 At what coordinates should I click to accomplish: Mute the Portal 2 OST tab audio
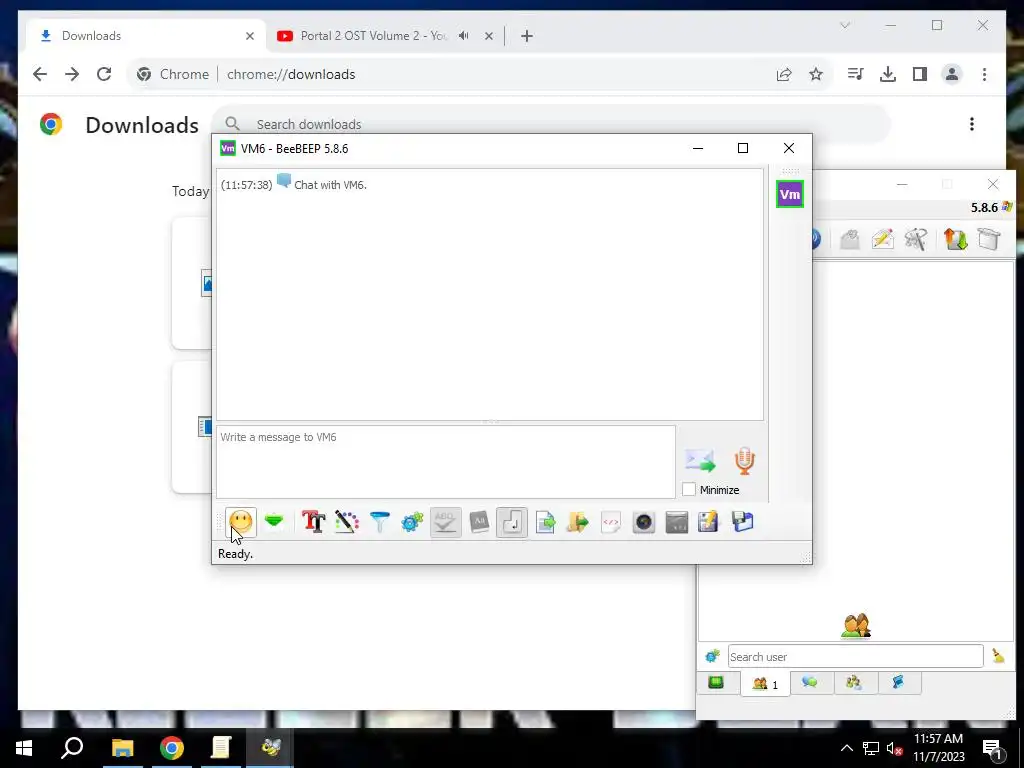coord(464,35)
